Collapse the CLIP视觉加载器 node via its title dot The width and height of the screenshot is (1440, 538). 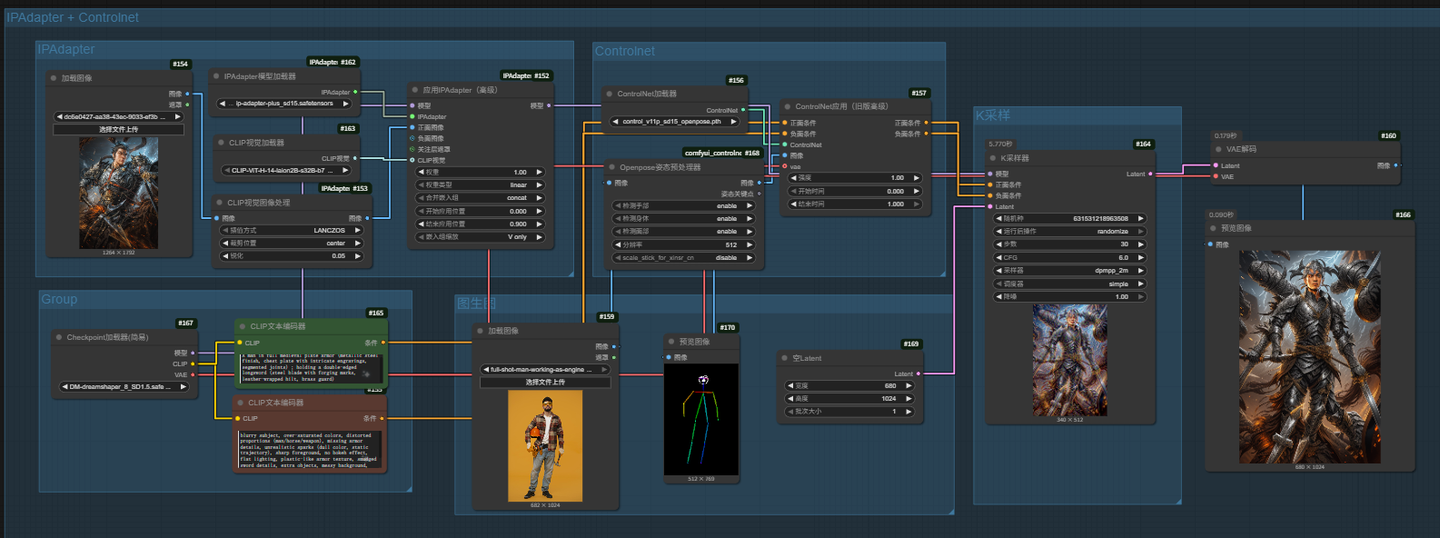(220, 143)
